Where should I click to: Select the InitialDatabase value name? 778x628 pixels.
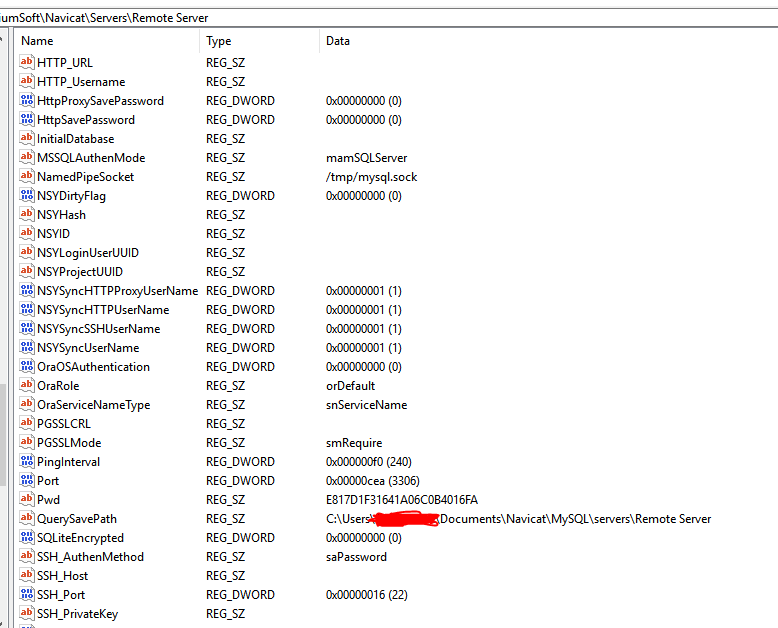pyautogui.click(x=75, y=139)
